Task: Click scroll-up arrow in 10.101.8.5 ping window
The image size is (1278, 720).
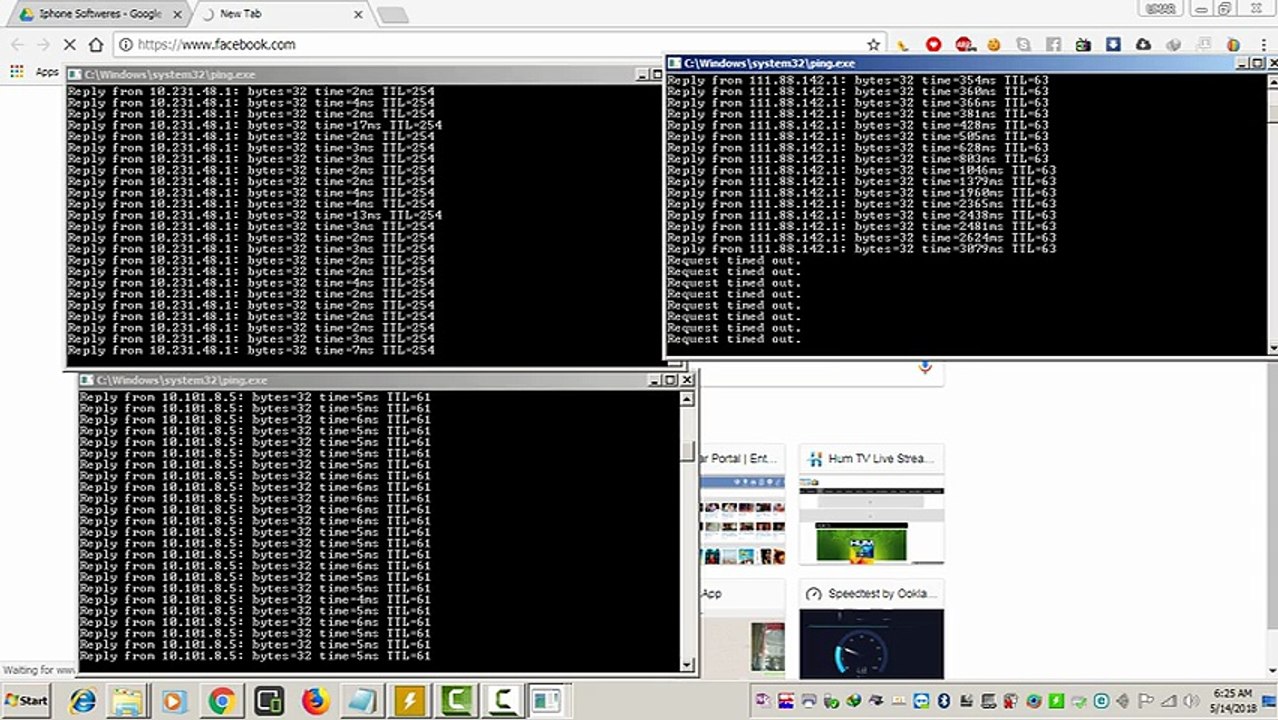Action: click(x=687, y=399)
